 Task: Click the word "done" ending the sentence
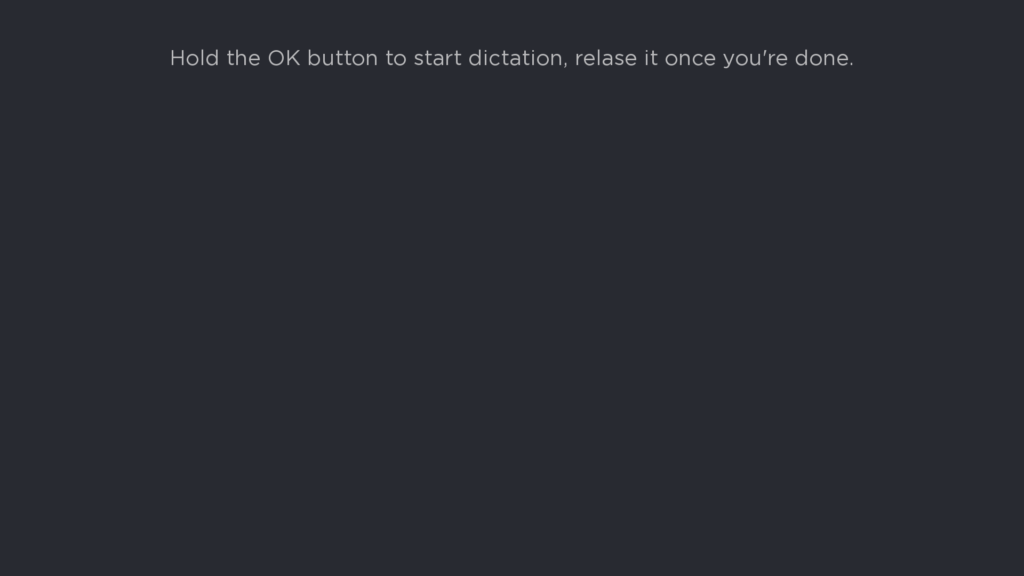822,58
